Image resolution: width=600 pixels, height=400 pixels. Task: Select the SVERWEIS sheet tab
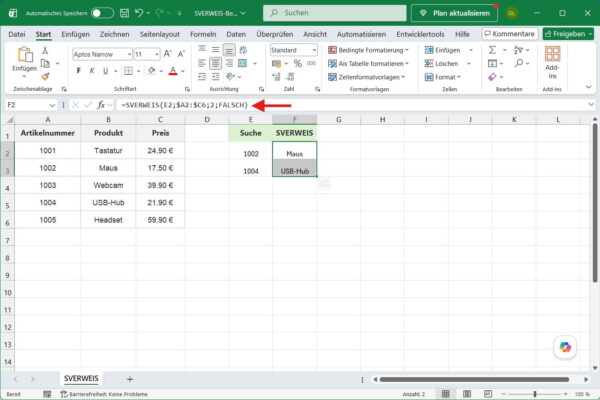pos(81,379)
